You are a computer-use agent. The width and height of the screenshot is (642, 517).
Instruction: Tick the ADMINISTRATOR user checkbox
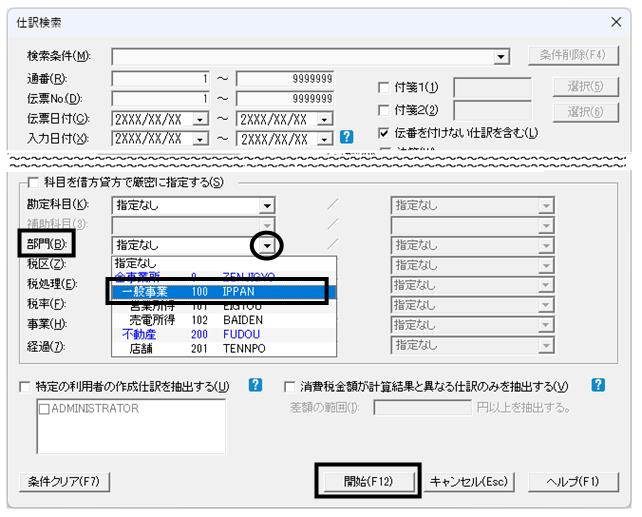click(44, 408)
